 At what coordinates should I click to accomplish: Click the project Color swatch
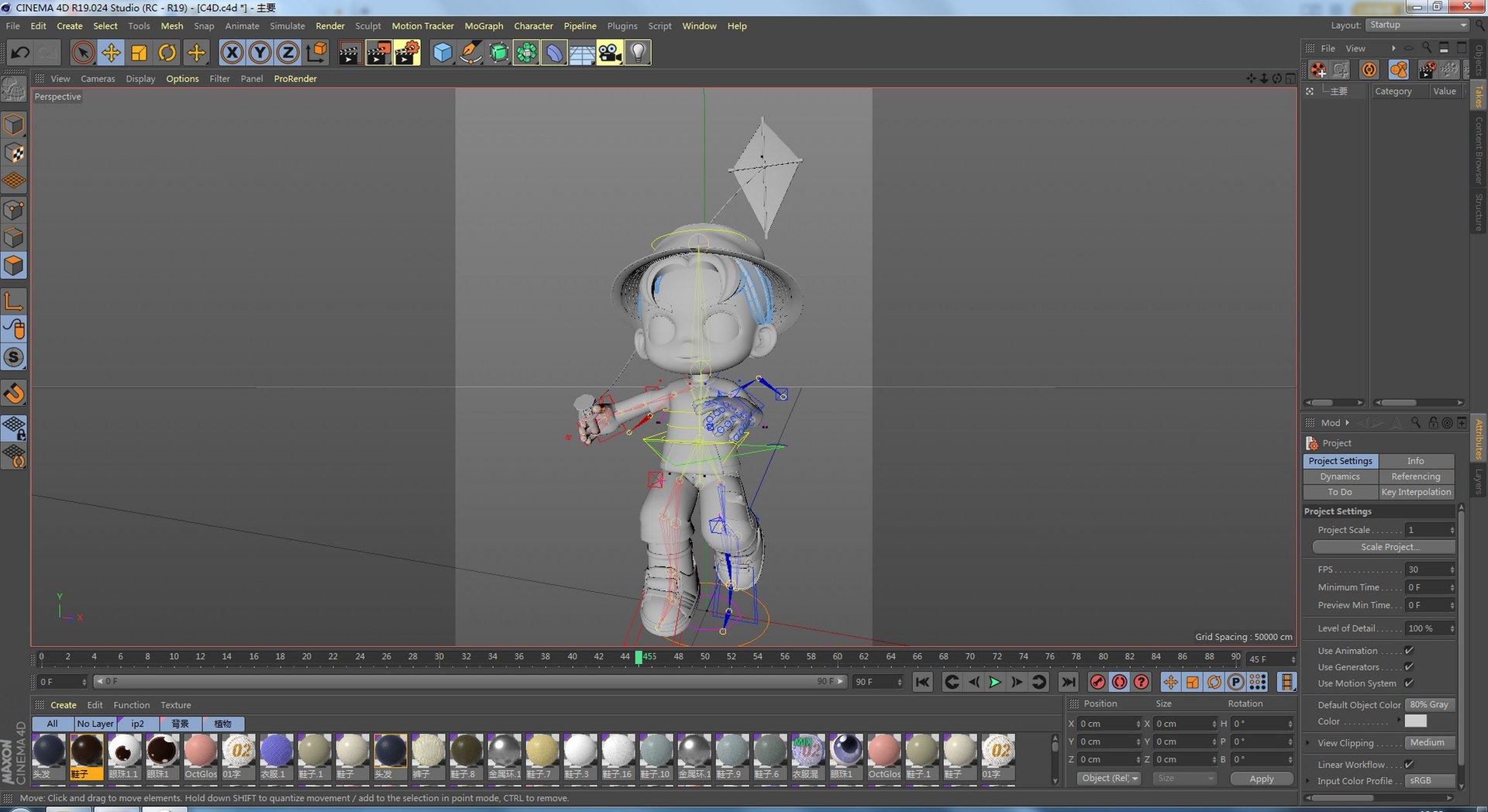coord(1416,721)
